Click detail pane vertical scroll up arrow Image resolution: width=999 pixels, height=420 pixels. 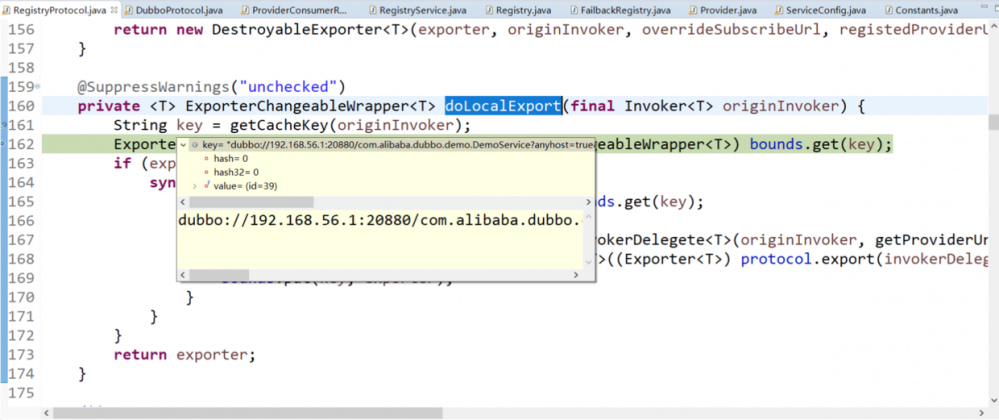tap(589, 218)
